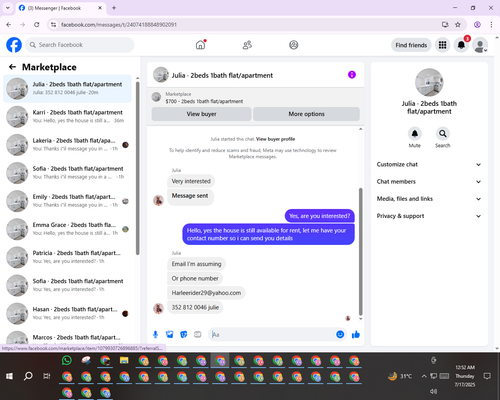Open the Facebook menu grid icon
The width and height of the screenshot is (500, 400).
[x=442, y=45]
